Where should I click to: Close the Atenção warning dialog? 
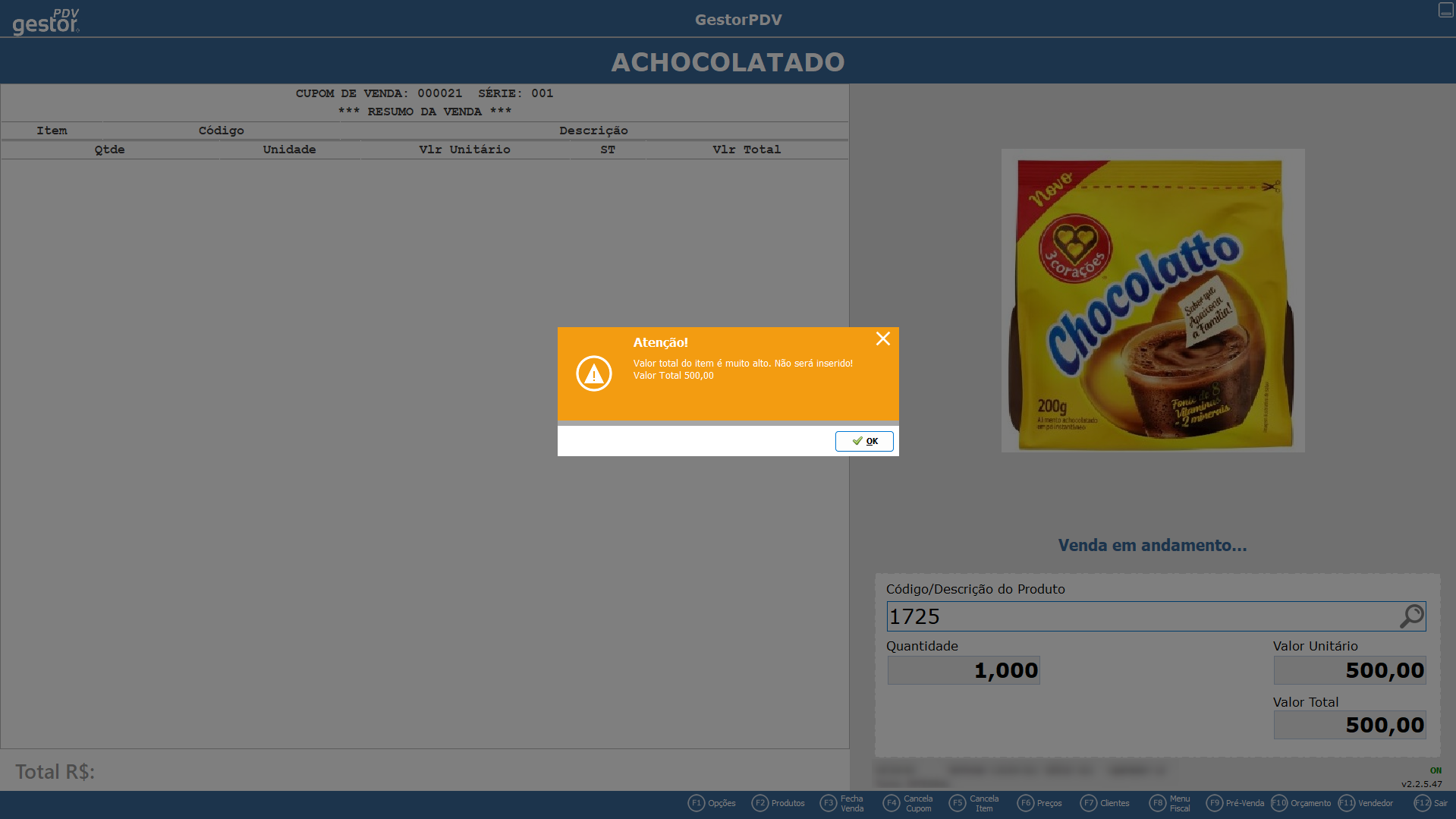[882, 339]
